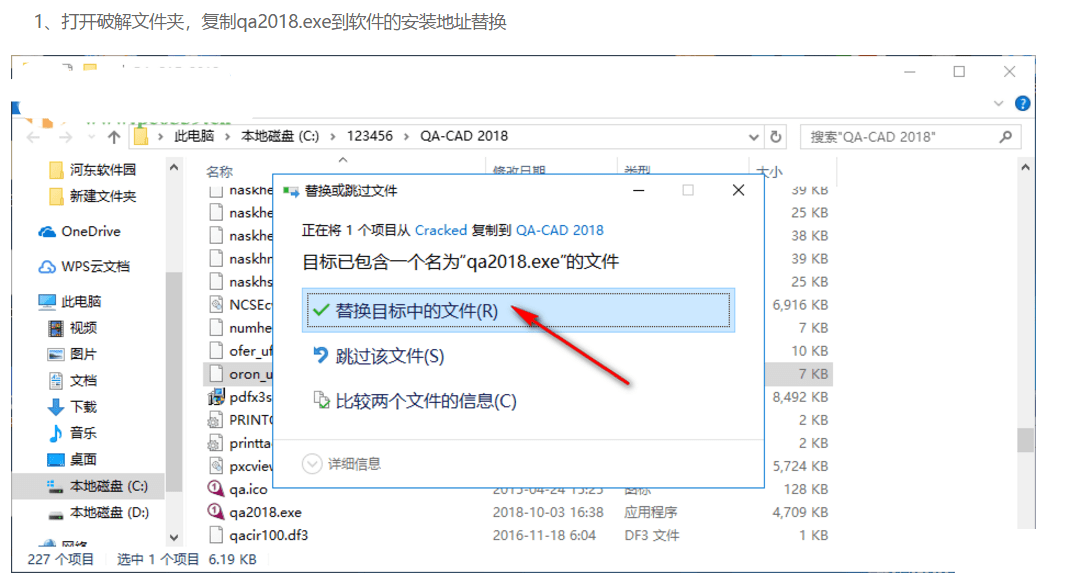Screen dimensions: 1083x585
Task: Click the DF3 文件 type cell
Action: pos(651,535)
